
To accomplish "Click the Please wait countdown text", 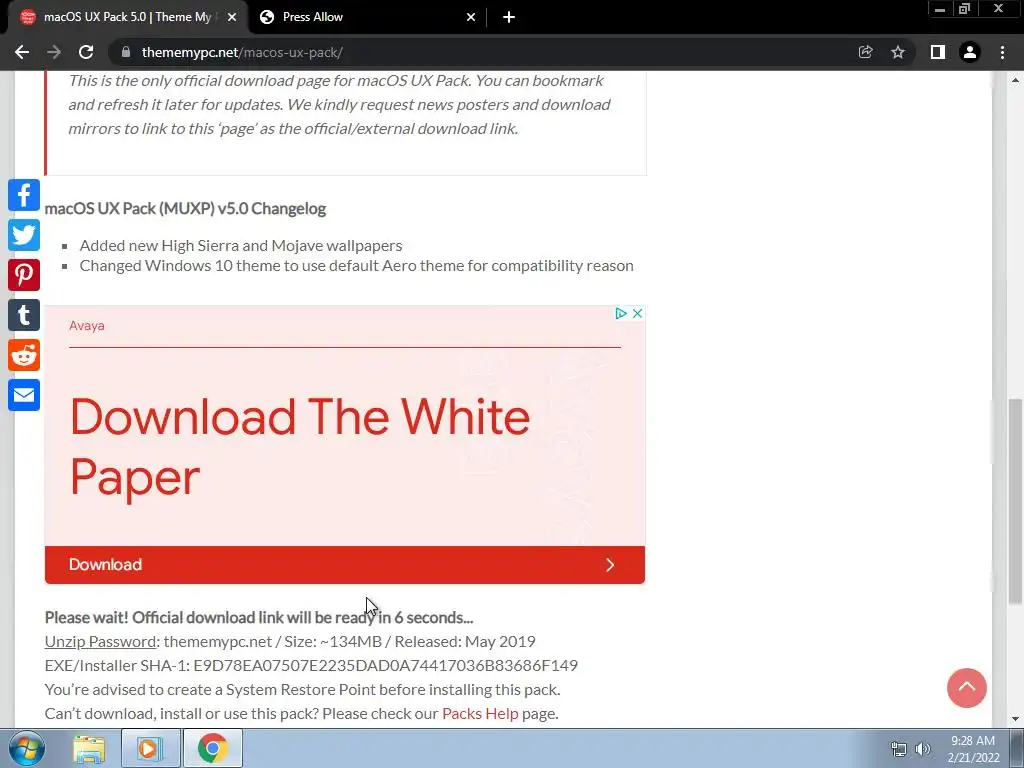I will tap(259, 617).
